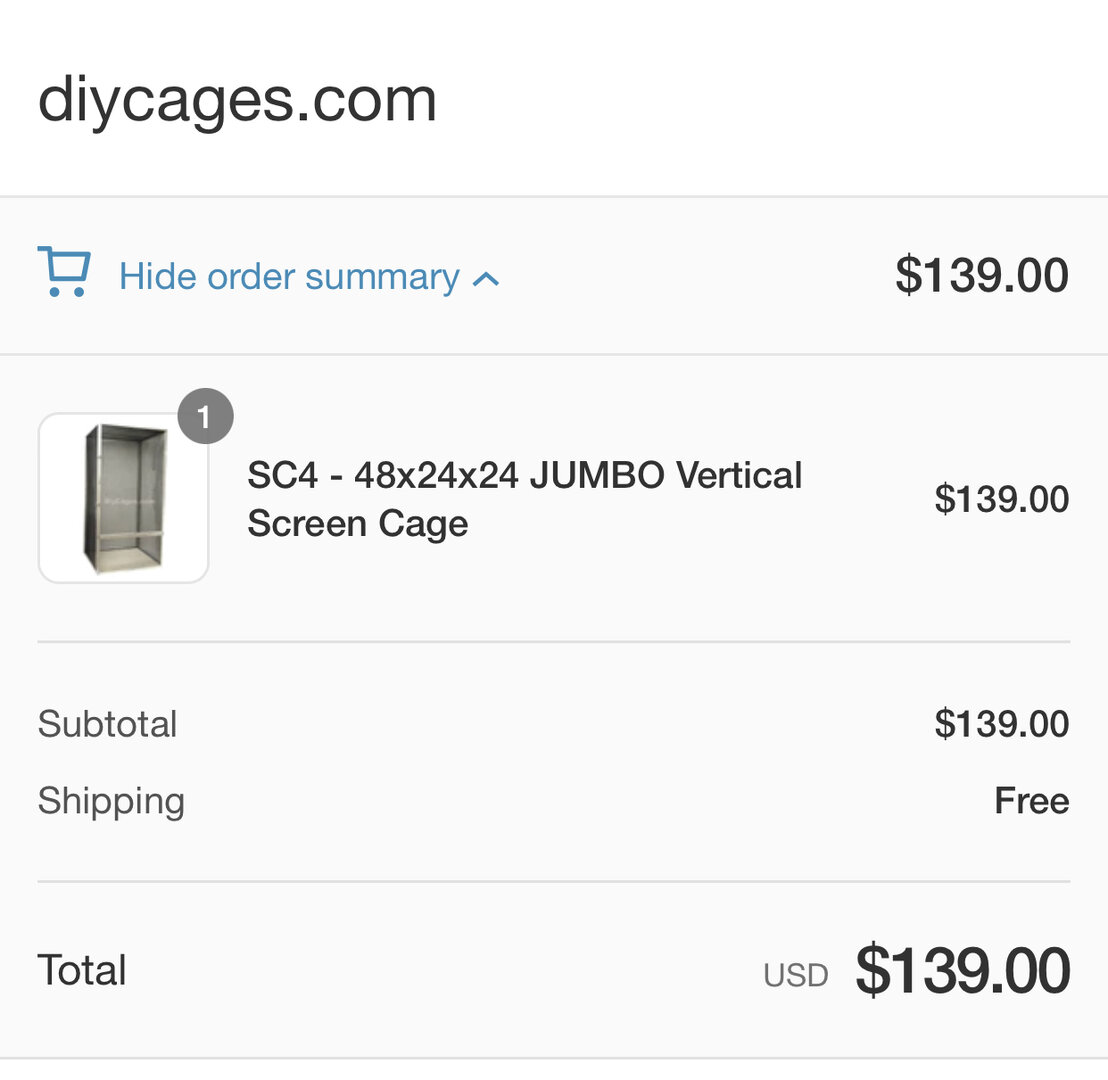This screenshot has height=1080, width=1108.
Task: Click the quantity badge showing 1
Action: 205,416
